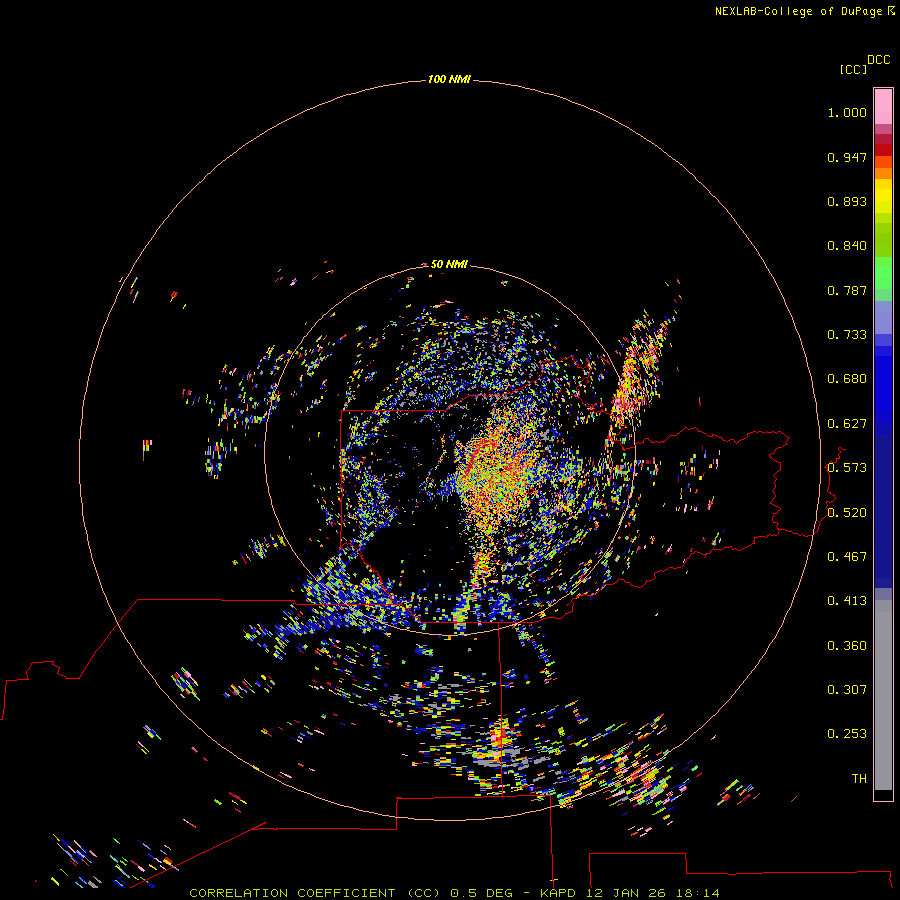Image resolution: width=900 pixels, height=900 pixels.
Task: Click the 0.893 legend value
Action: [x=847, y=201]
